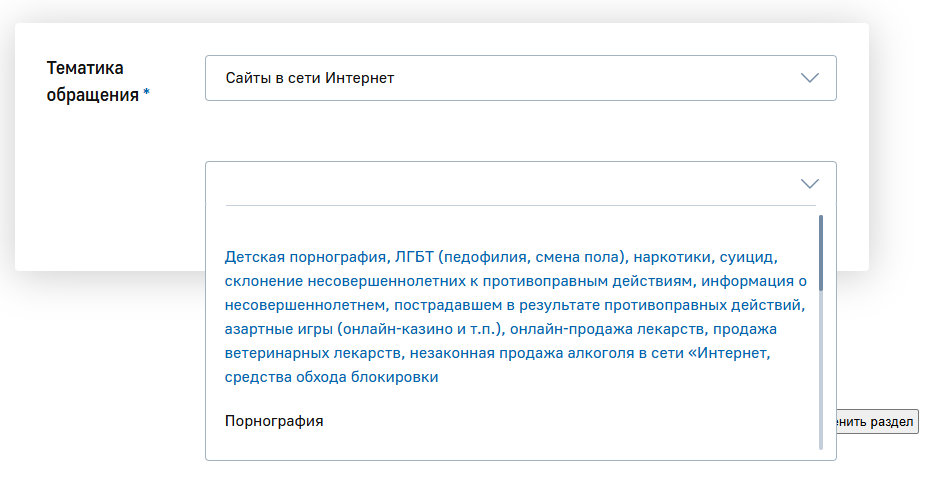Click the option line mentioning "азартные игры (онлайн-казино"
This screenshot has height=477, width=928.
click(500, 328)
